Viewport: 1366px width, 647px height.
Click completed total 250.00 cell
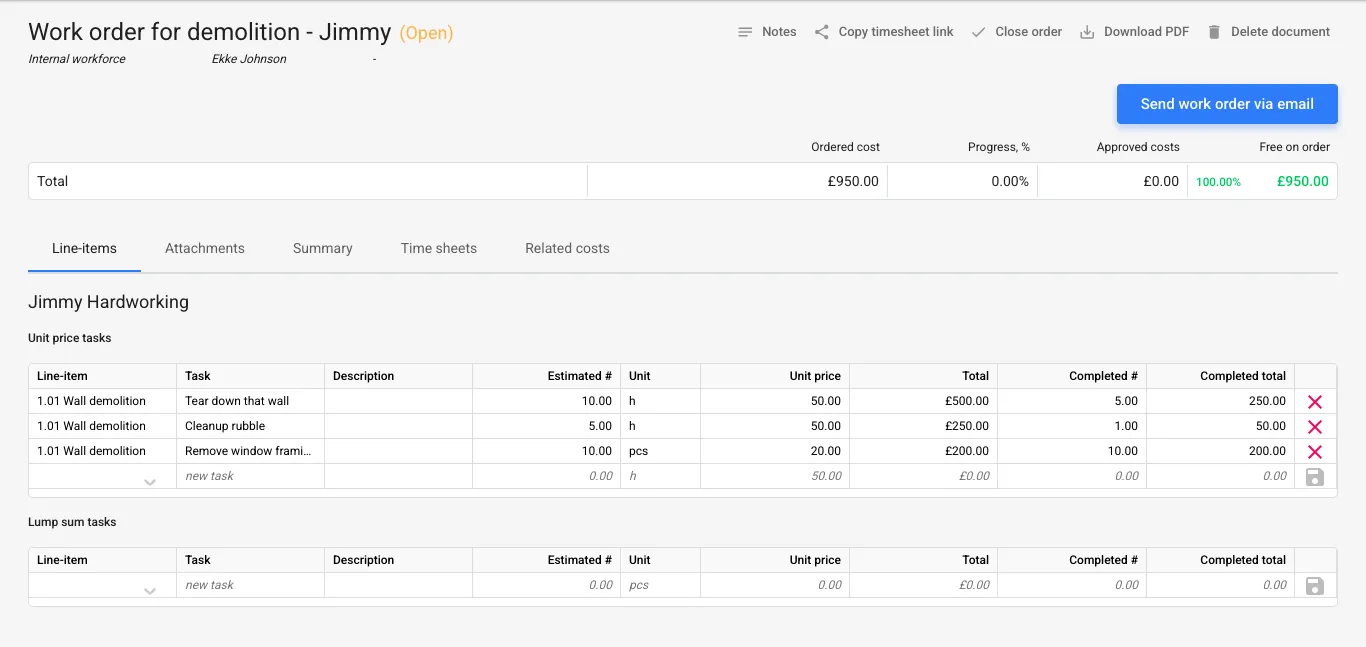pyautogui.click(x=1221, y=401)
